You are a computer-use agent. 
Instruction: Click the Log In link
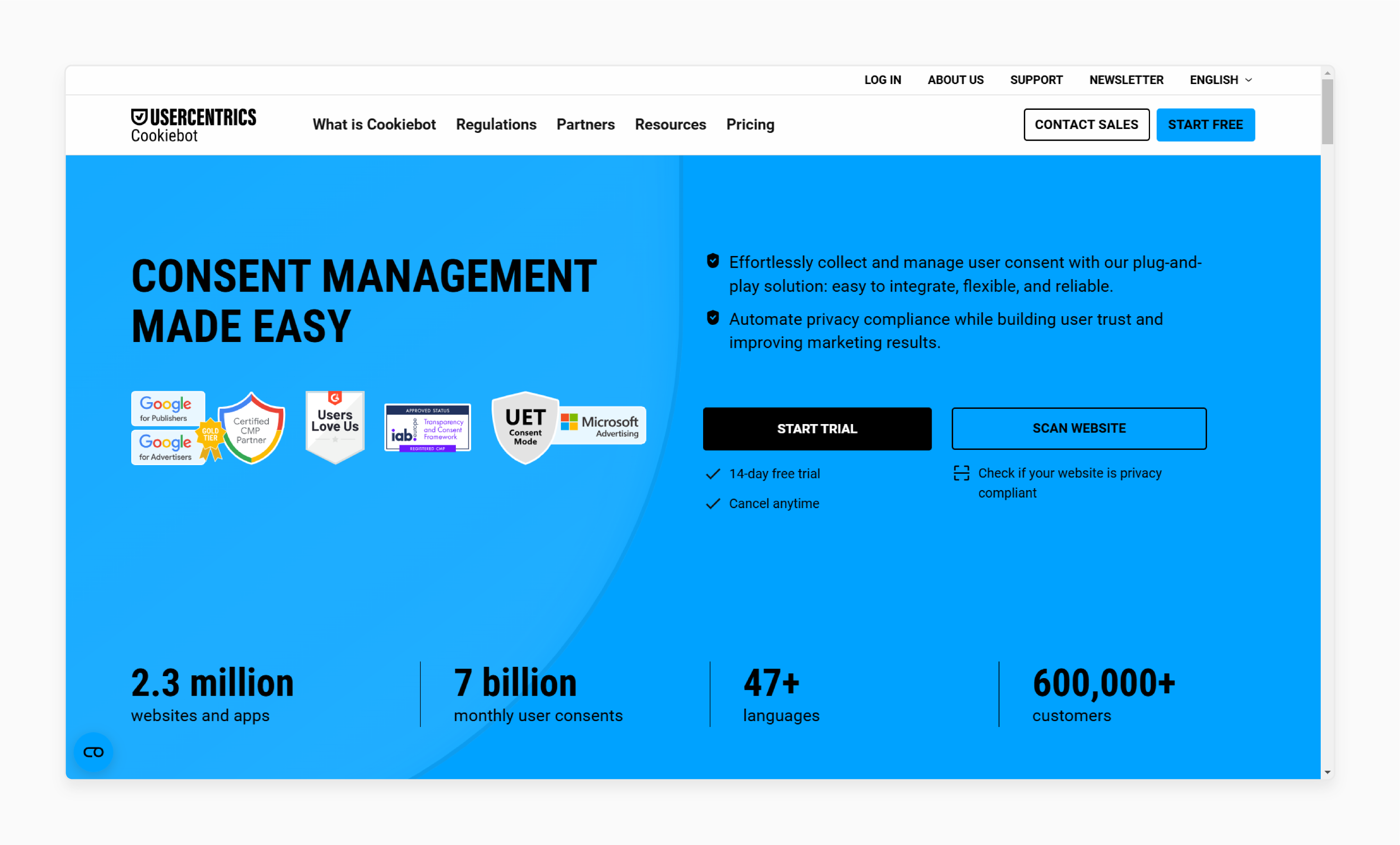882,80
